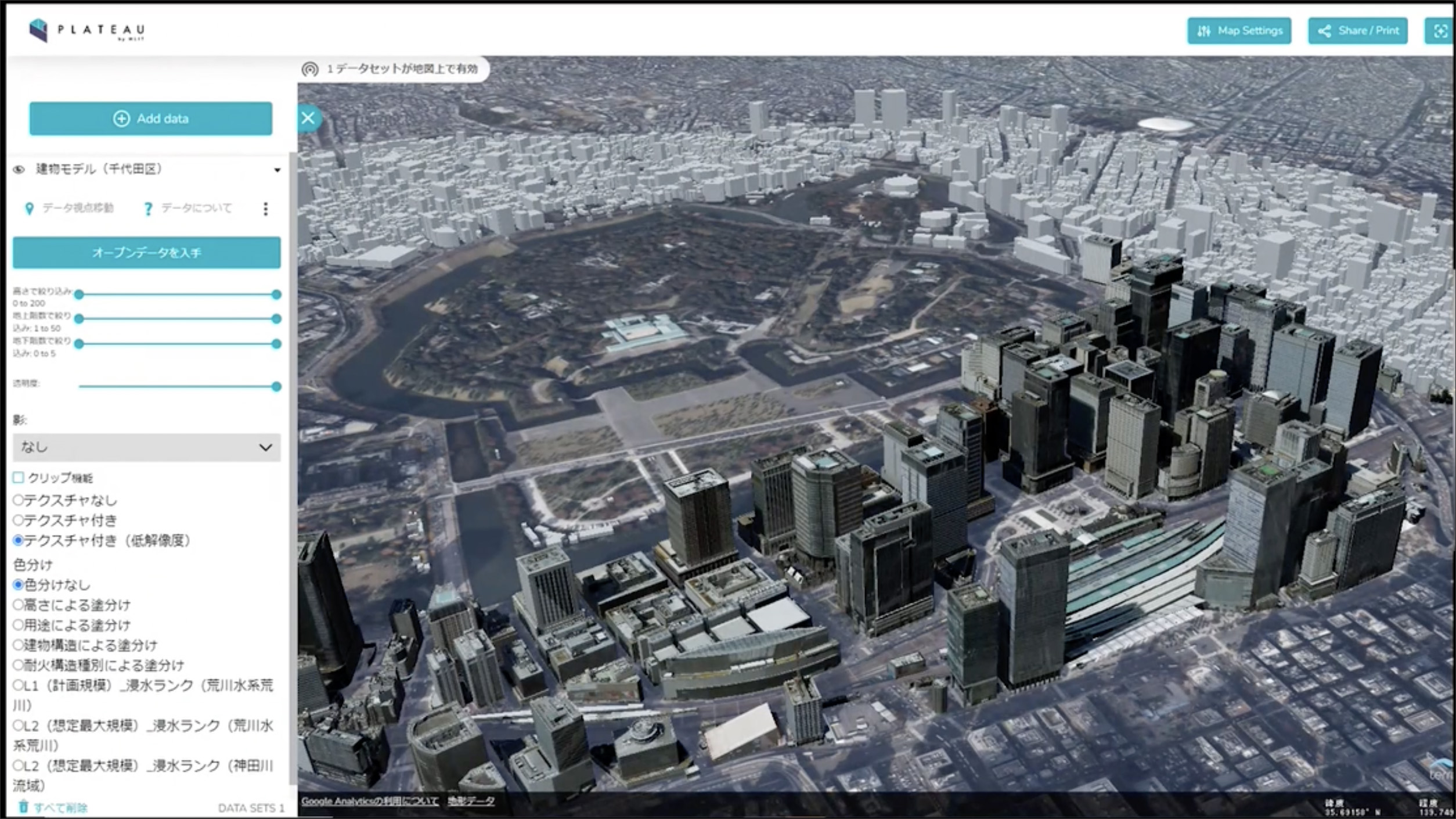Screen dimensions: 1456x819
Task: Close side panel with X button
Action: point(308,118)
